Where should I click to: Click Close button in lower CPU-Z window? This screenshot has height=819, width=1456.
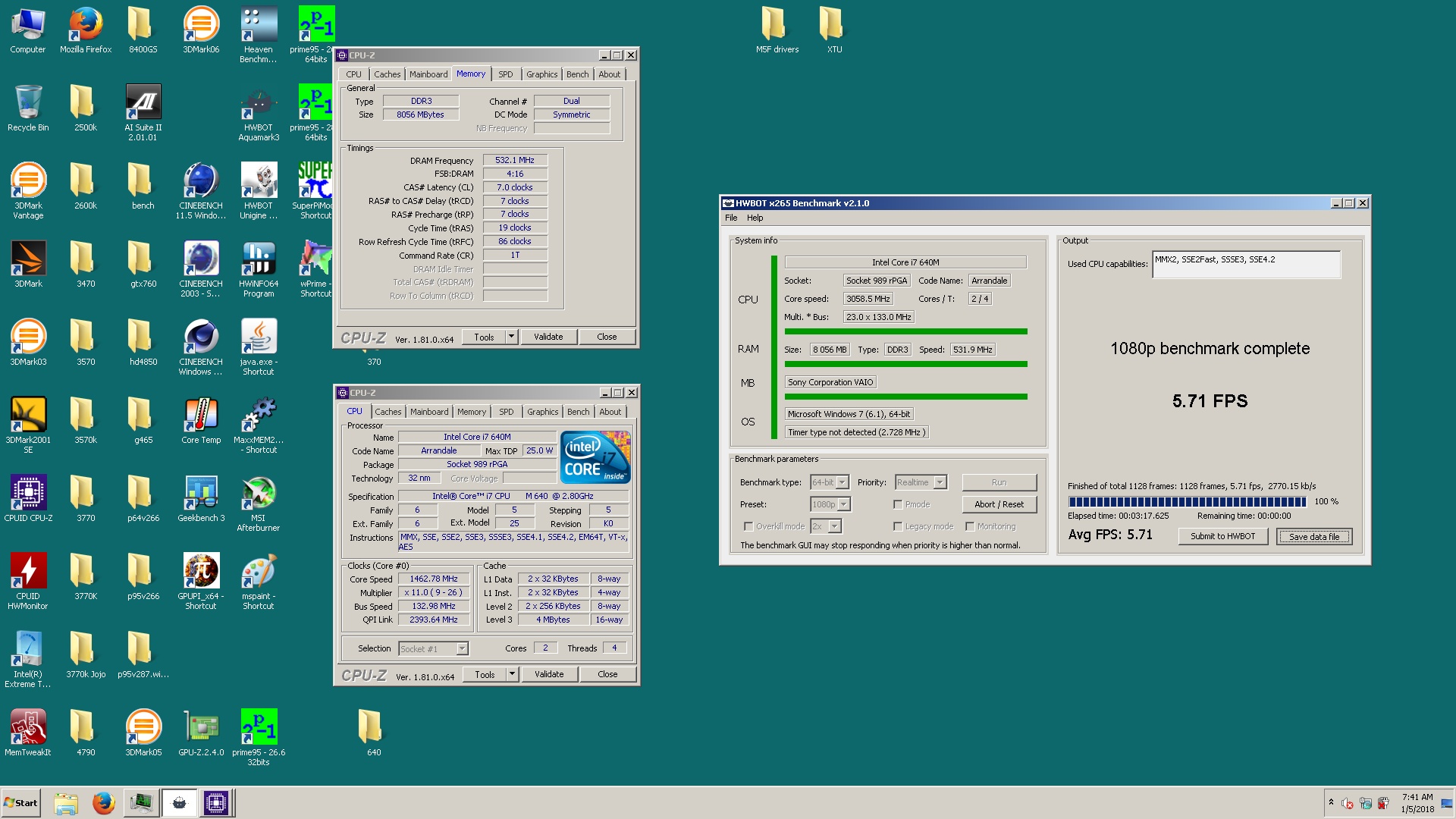[607, 674]
